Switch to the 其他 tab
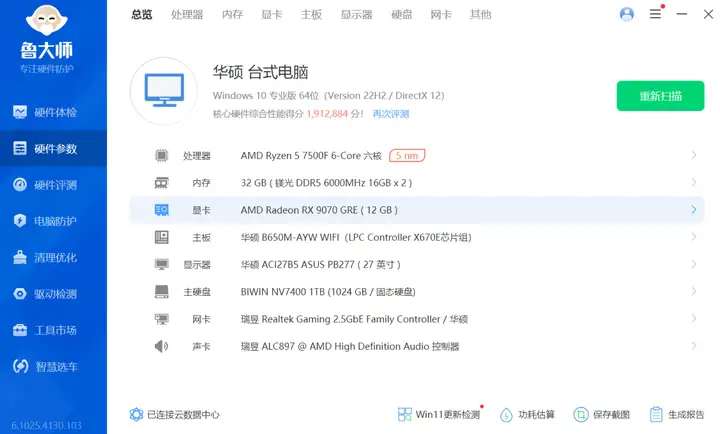This screenshot has height=434, width=720. tap(480, 14)
